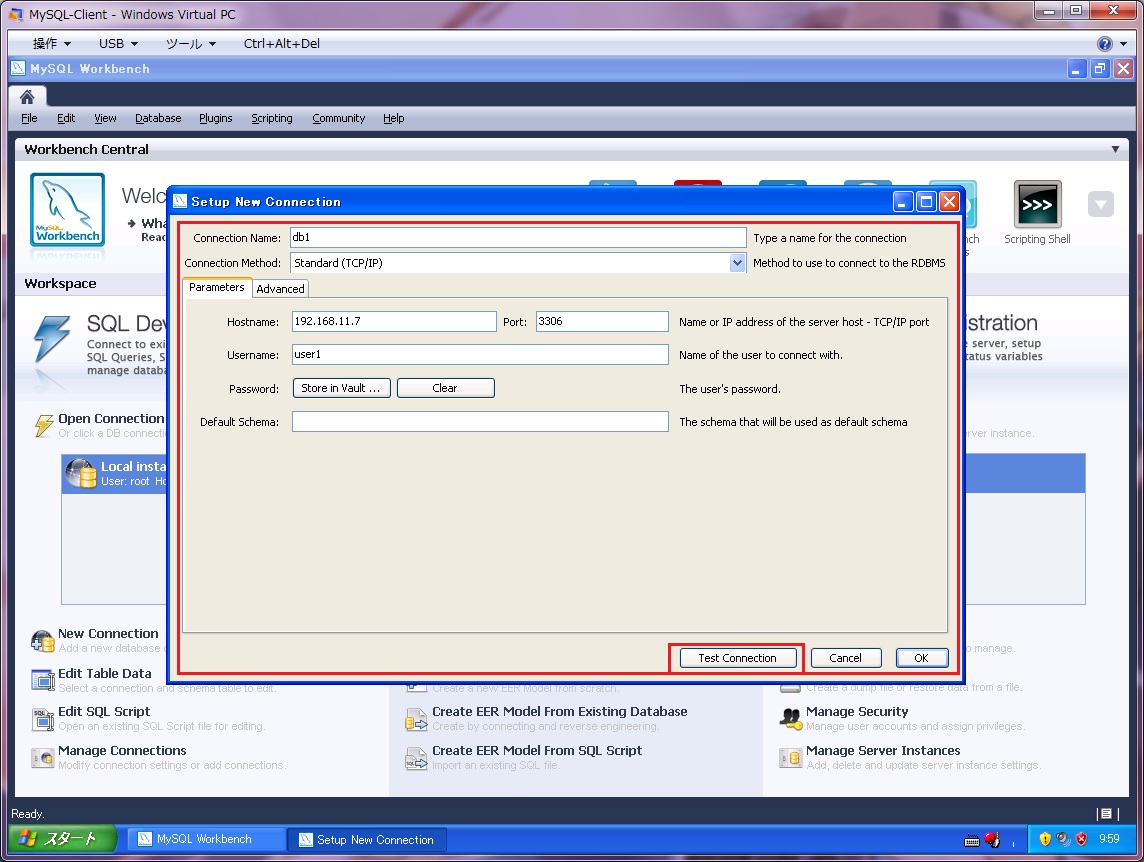The image size is (1144, 862).
Task: Click Create EER Model From Existing Database icon
Action: click(x=416, y=719)
